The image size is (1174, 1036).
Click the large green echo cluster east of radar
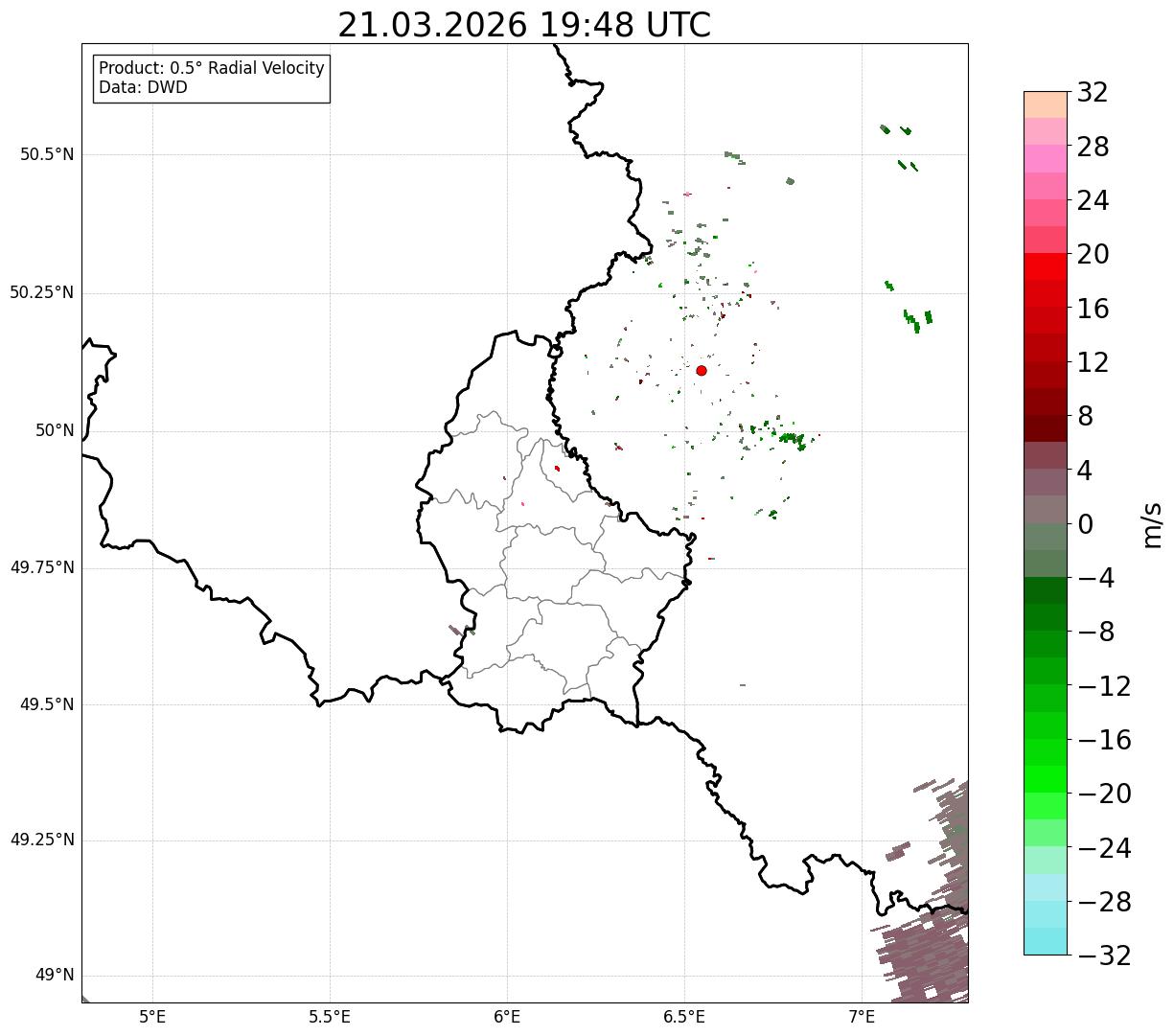point(792,438)
